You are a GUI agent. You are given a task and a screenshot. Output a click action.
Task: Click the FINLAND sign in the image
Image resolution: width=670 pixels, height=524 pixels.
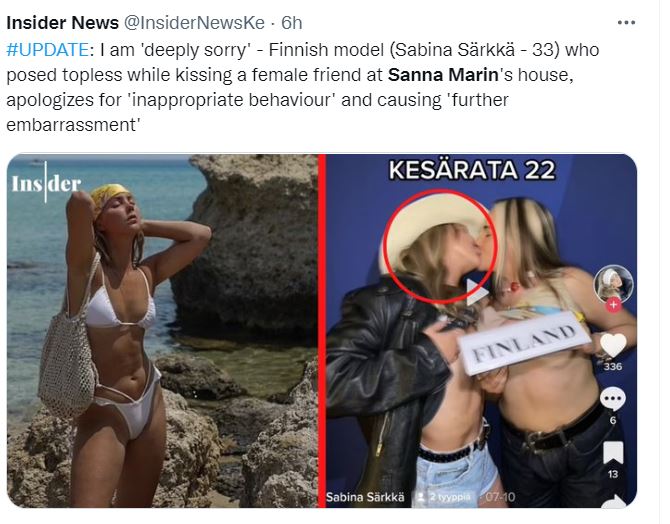[x=524, y=344]
